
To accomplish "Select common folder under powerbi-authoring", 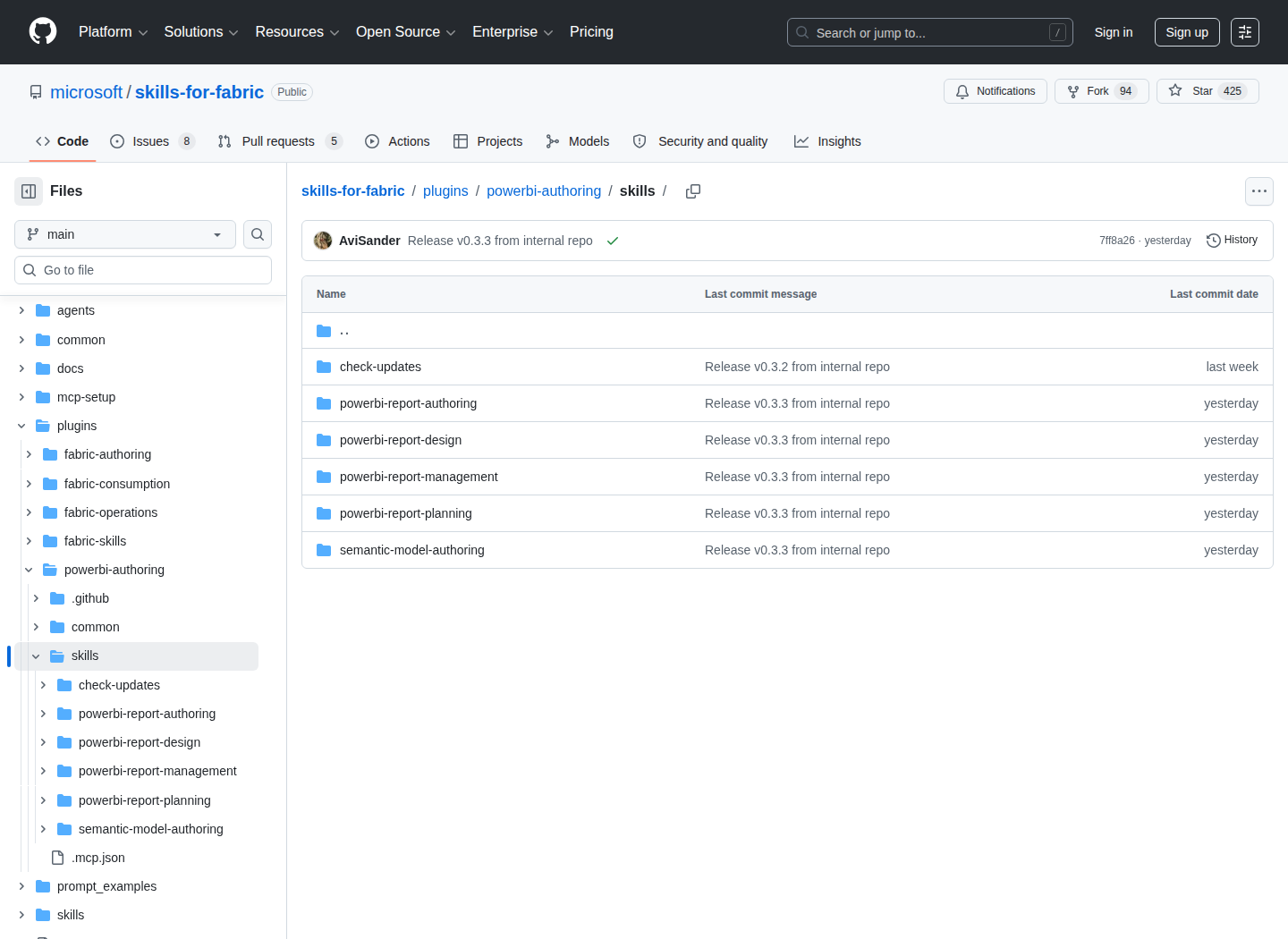I will [x=95, y=627].
